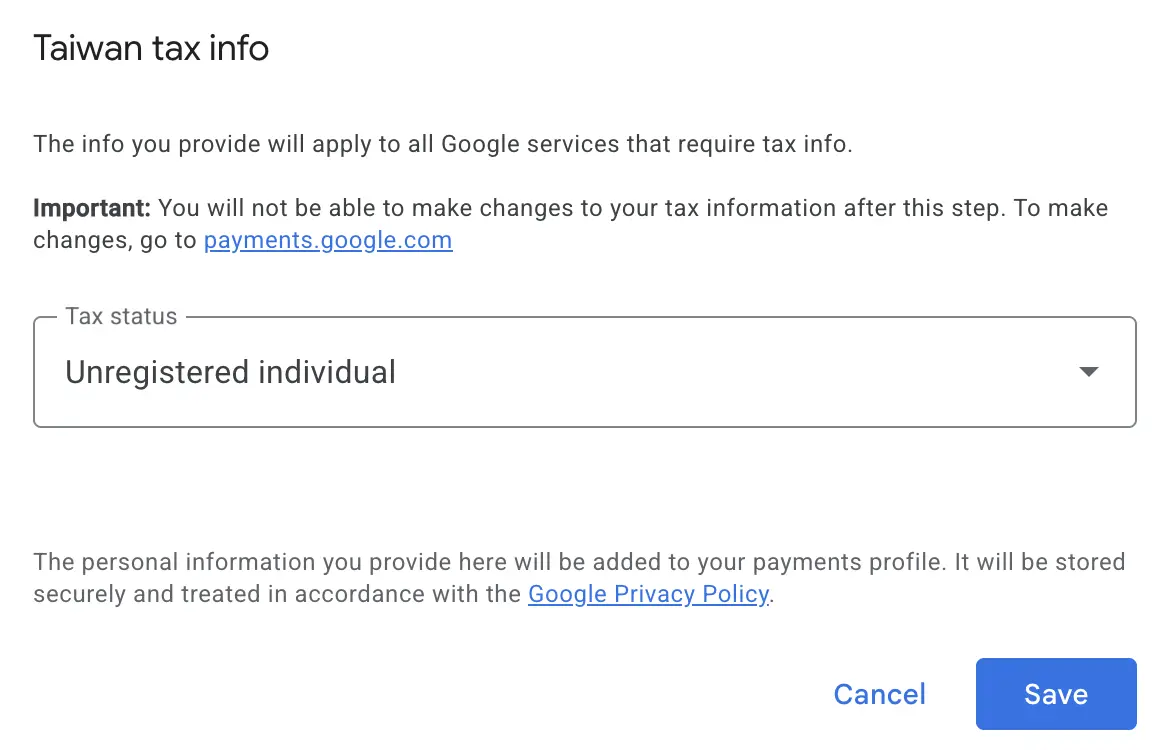Screen dimensions: 1176x750
Task: Click the bold Important label
Action: coord(92,208)
